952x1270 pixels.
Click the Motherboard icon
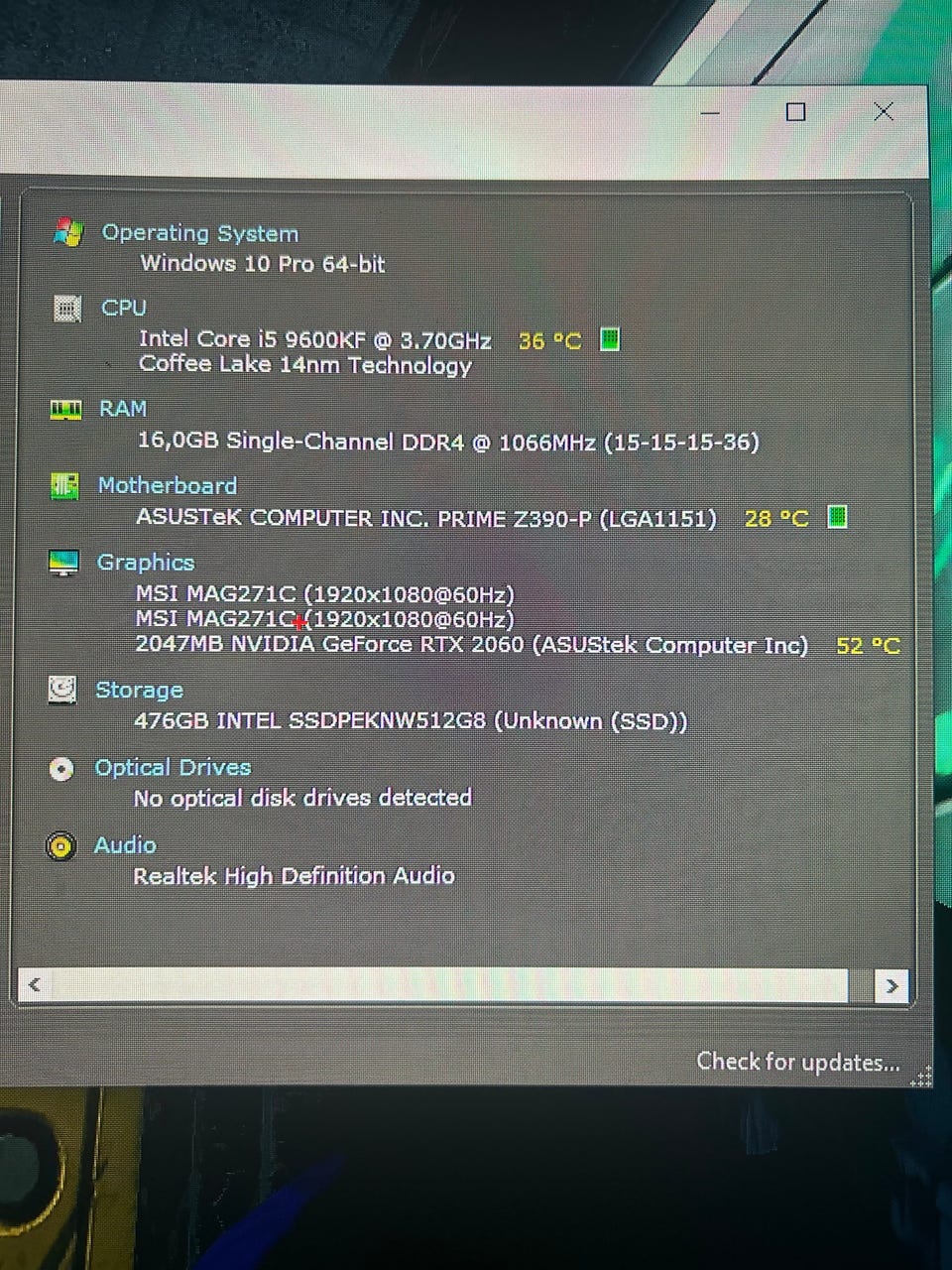click(63, 486)
